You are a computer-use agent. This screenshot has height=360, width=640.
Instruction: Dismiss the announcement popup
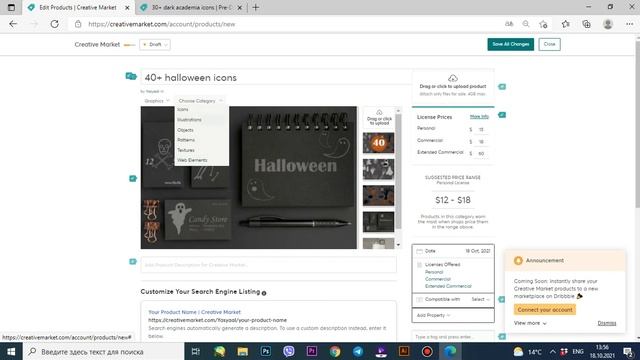(x=607, y=323)
